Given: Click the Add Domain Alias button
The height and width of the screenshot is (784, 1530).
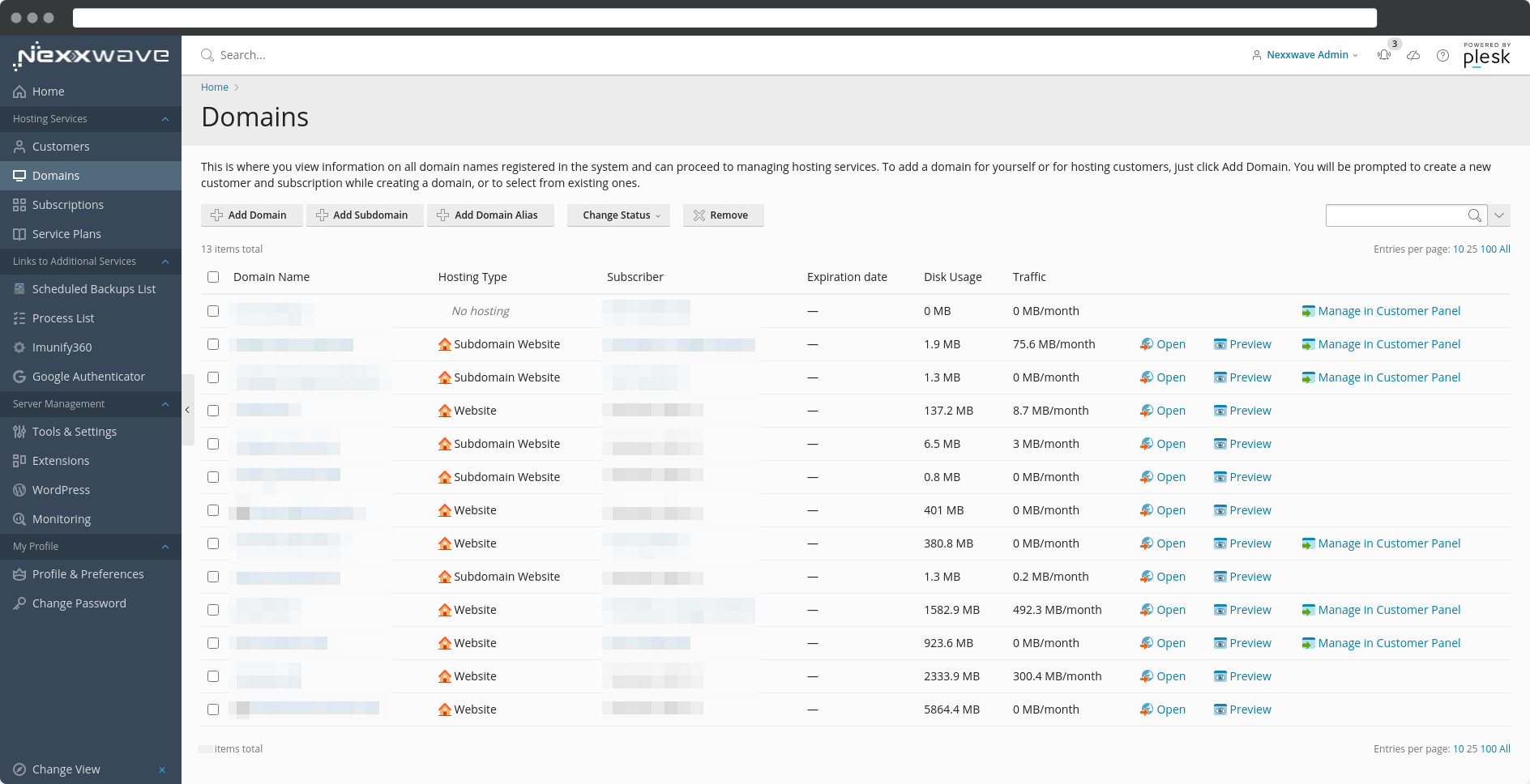Looking at the screenshot, I should [x=490, y=215].
